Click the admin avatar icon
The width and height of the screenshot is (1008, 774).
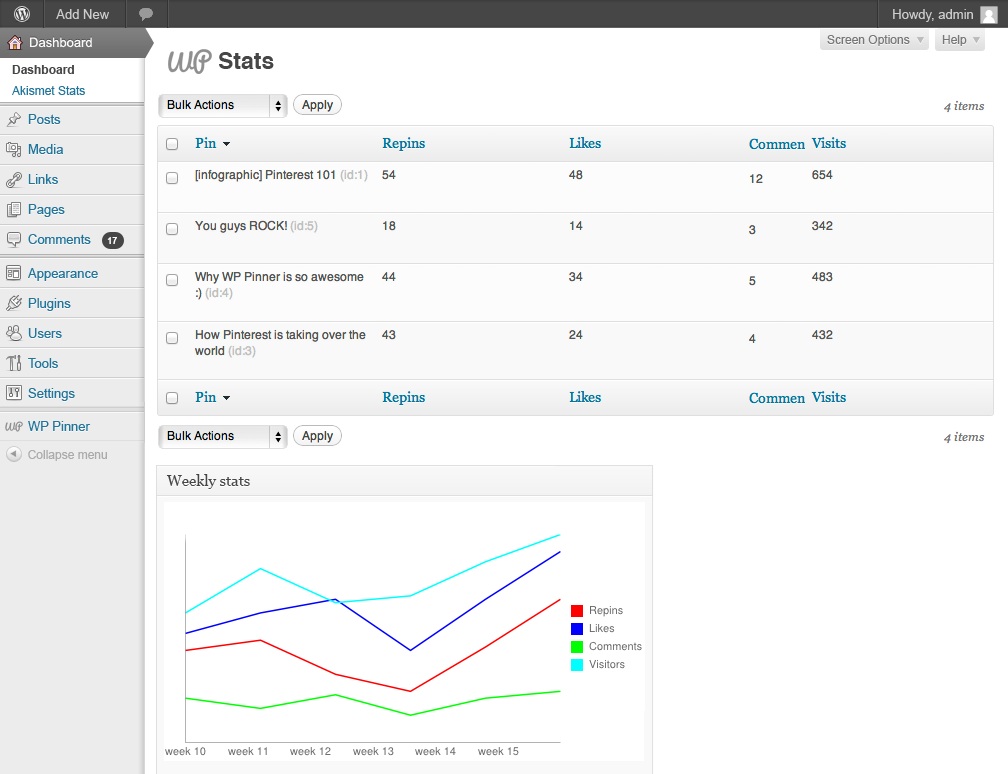(989, 14)
